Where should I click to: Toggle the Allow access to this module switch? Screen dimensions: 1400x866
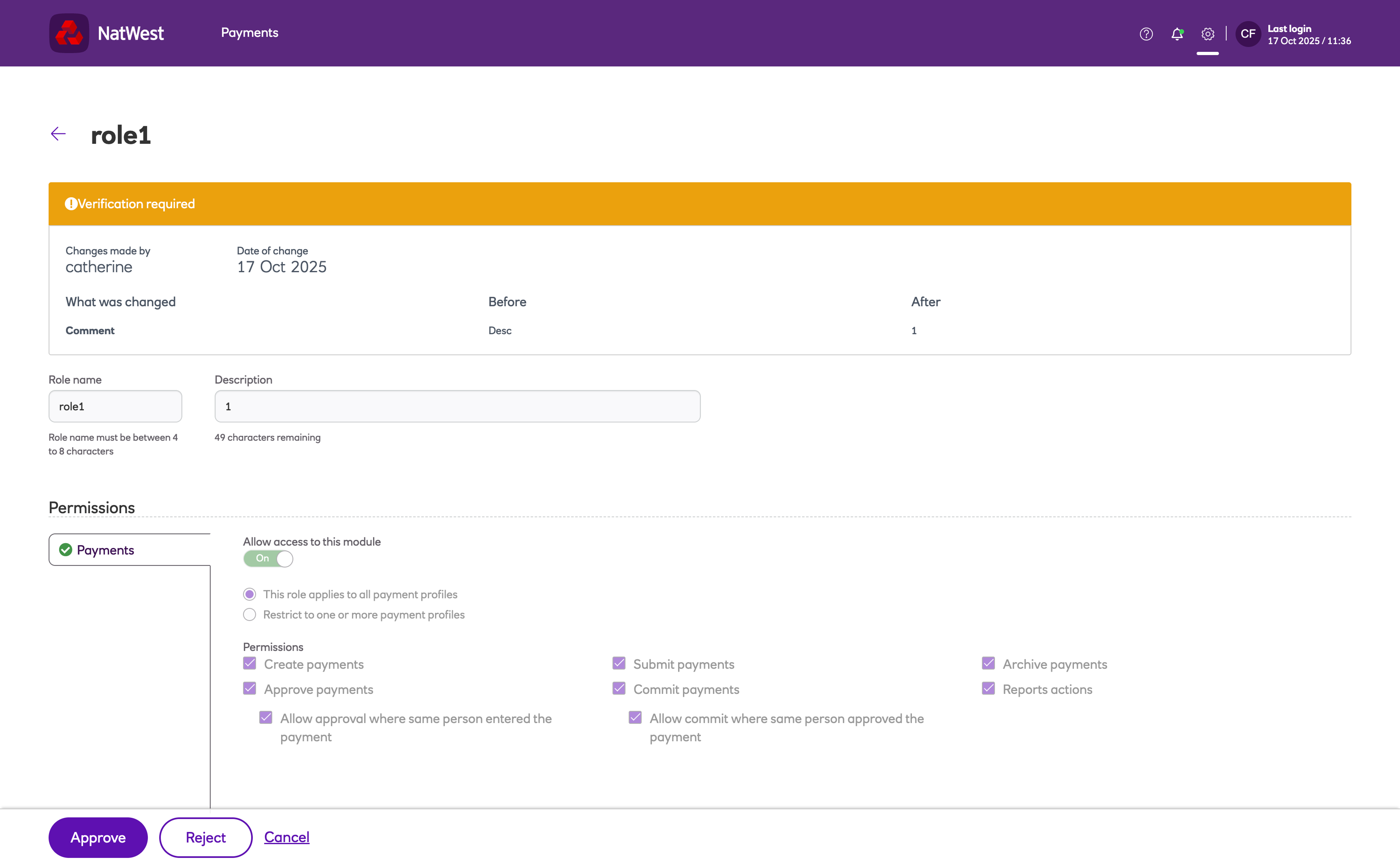coord(268,559)
